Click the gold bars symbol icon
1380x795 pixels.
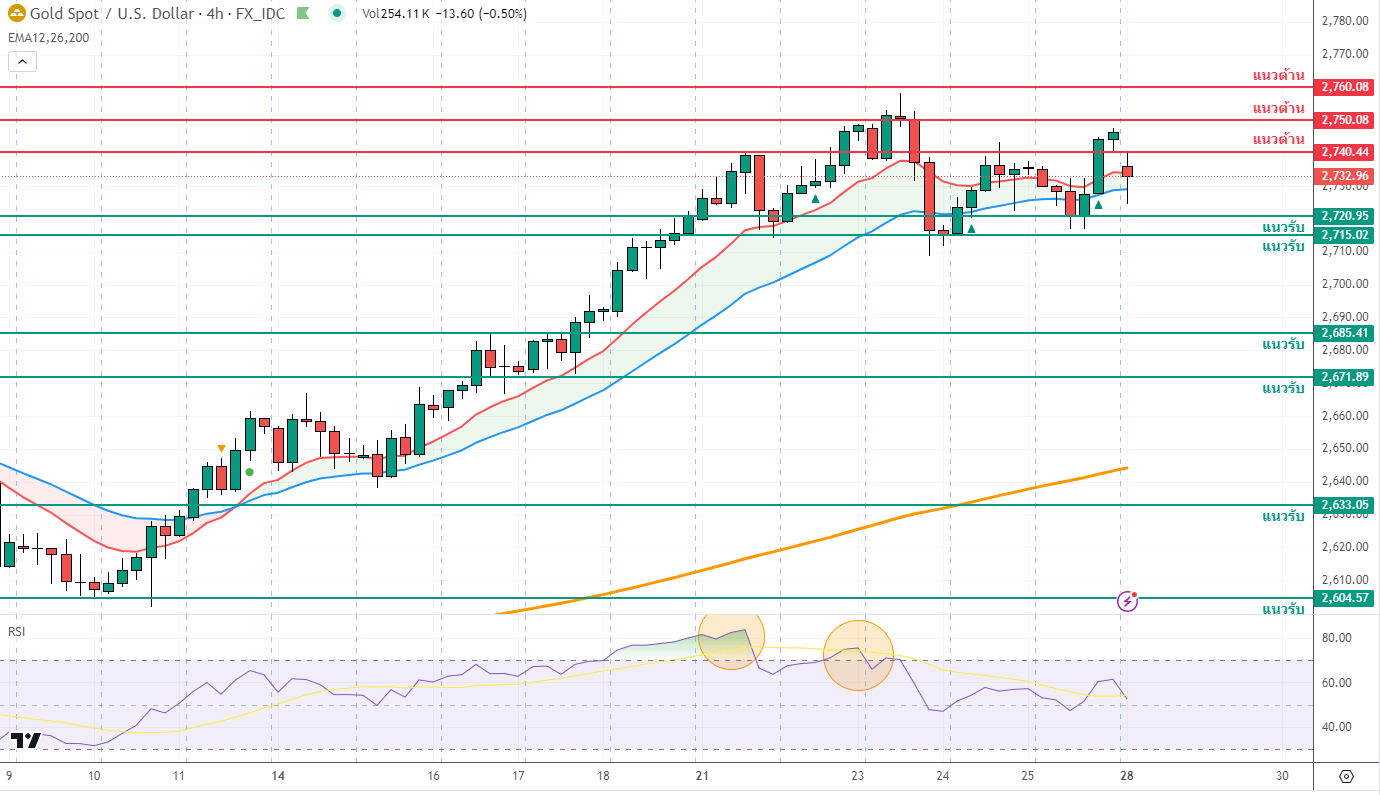coord(15,14)
